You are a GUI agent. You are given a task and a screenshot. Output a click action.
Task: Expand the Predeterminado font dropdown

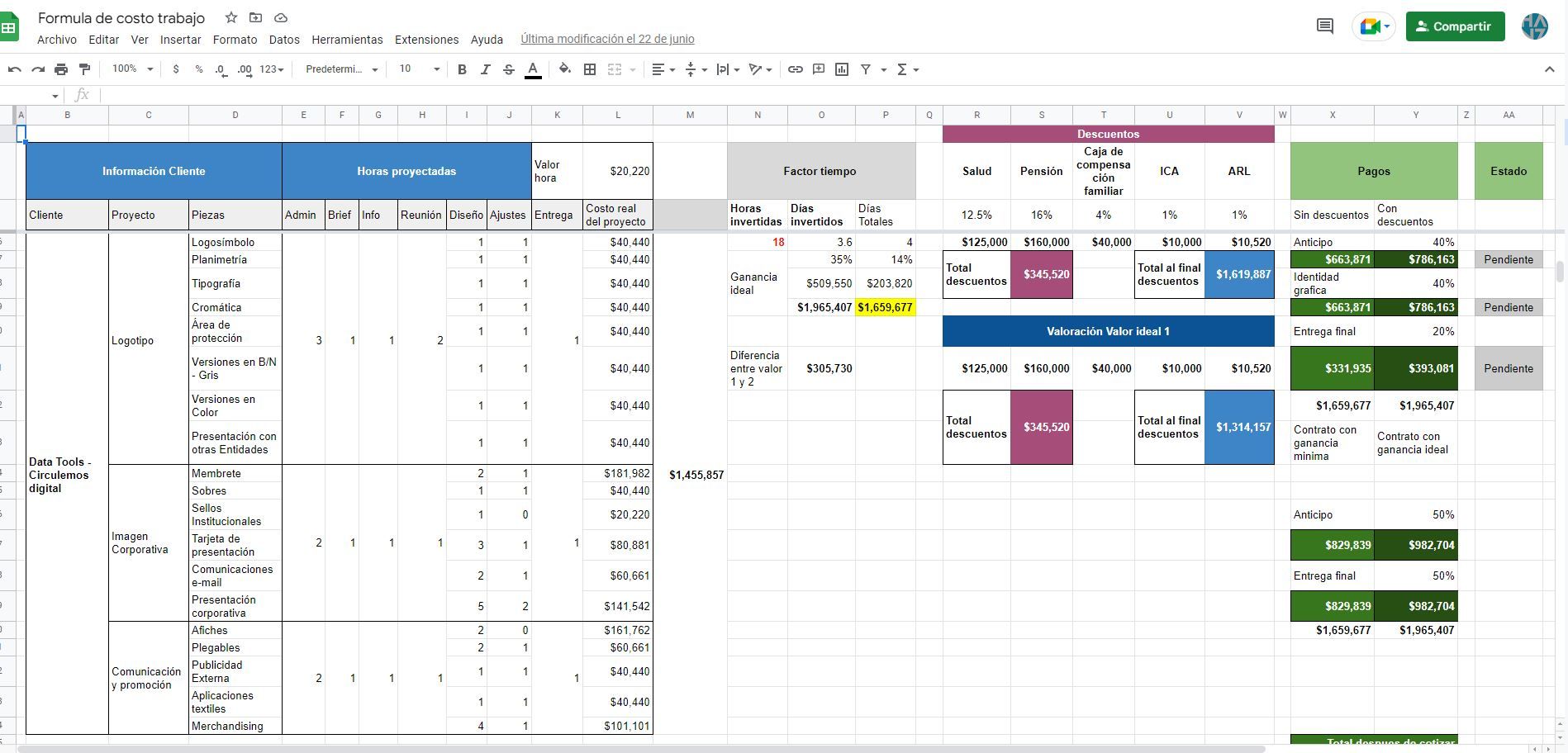(341, 69)
